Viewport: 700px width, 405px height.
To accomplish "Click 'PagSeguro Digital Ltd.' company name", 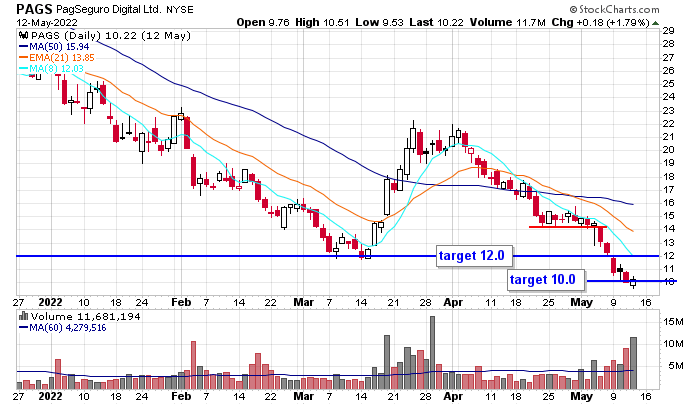I will pyautogui.click(x=109, y=9).
